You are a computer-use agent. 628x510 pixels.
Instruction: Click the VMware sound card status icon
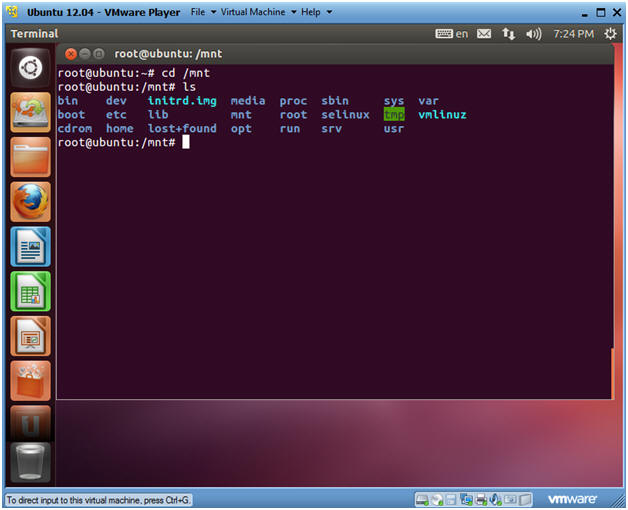(x=495, y=500)
